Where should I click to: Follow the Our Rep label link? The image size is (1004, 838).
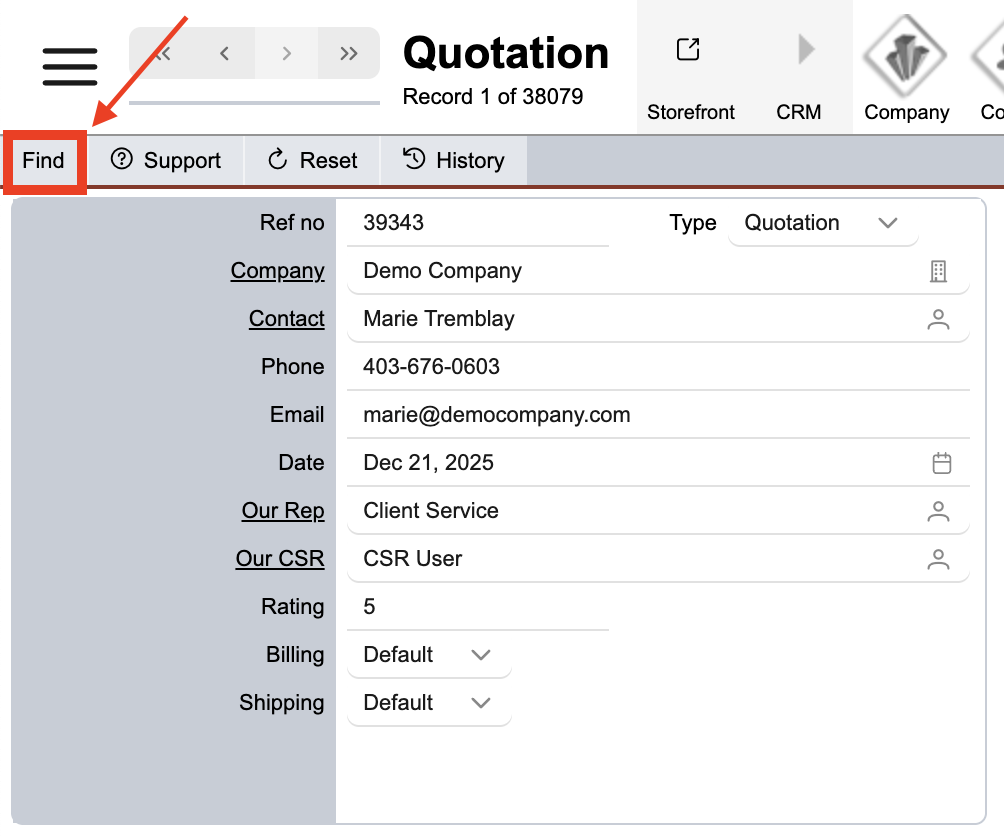(283, 511)
